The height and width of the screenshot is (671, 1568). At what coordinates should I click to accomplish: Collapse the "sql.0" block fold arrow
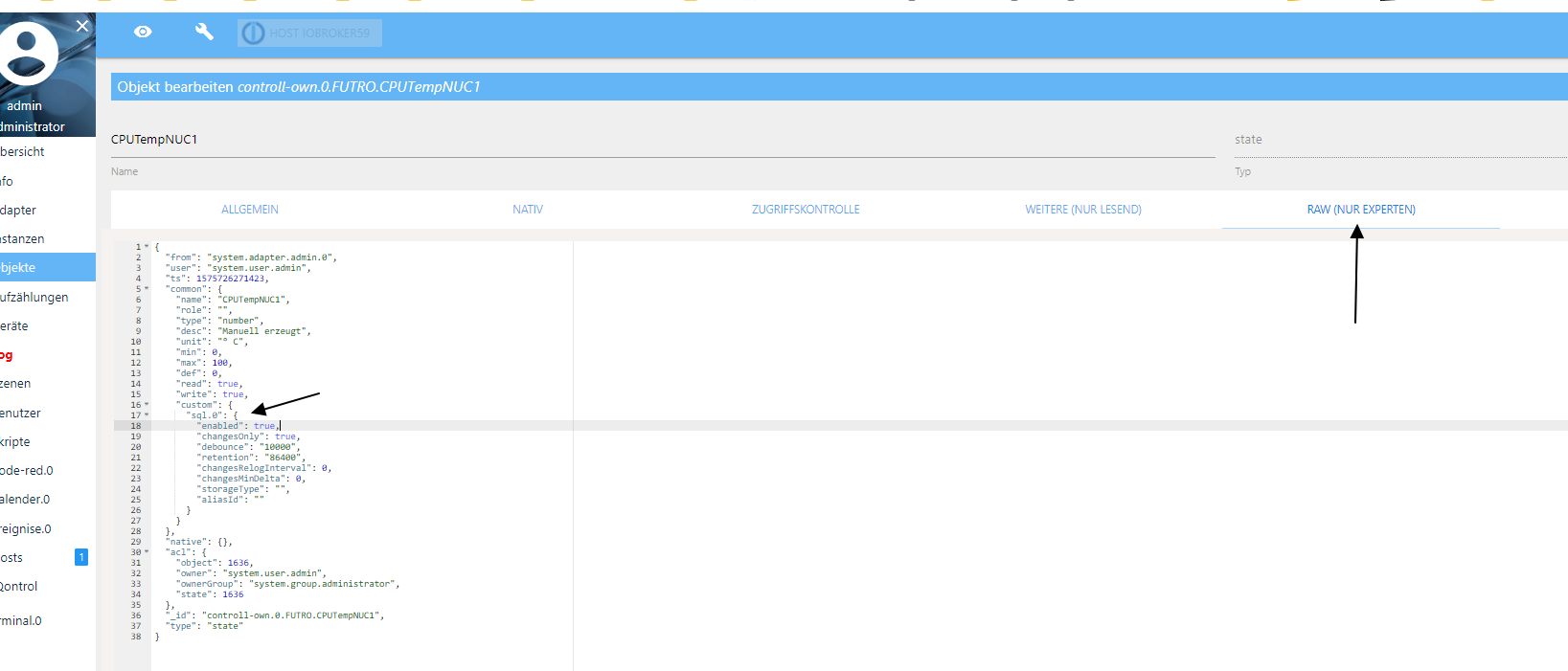click(147, 415)
